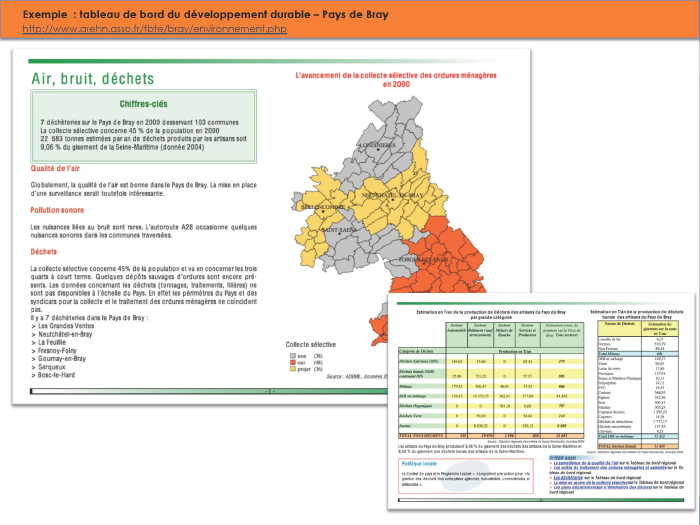The image size is (700, 525).
Task: Click the 'Pollution sonore' section heading
Action: click(57, 210)
